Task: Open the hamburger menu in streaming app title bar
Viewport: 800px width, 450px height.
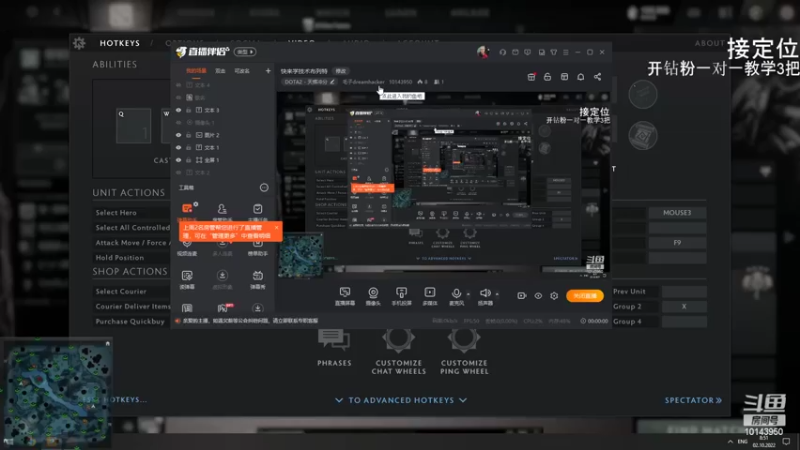Action: click(x=566, y=52)
